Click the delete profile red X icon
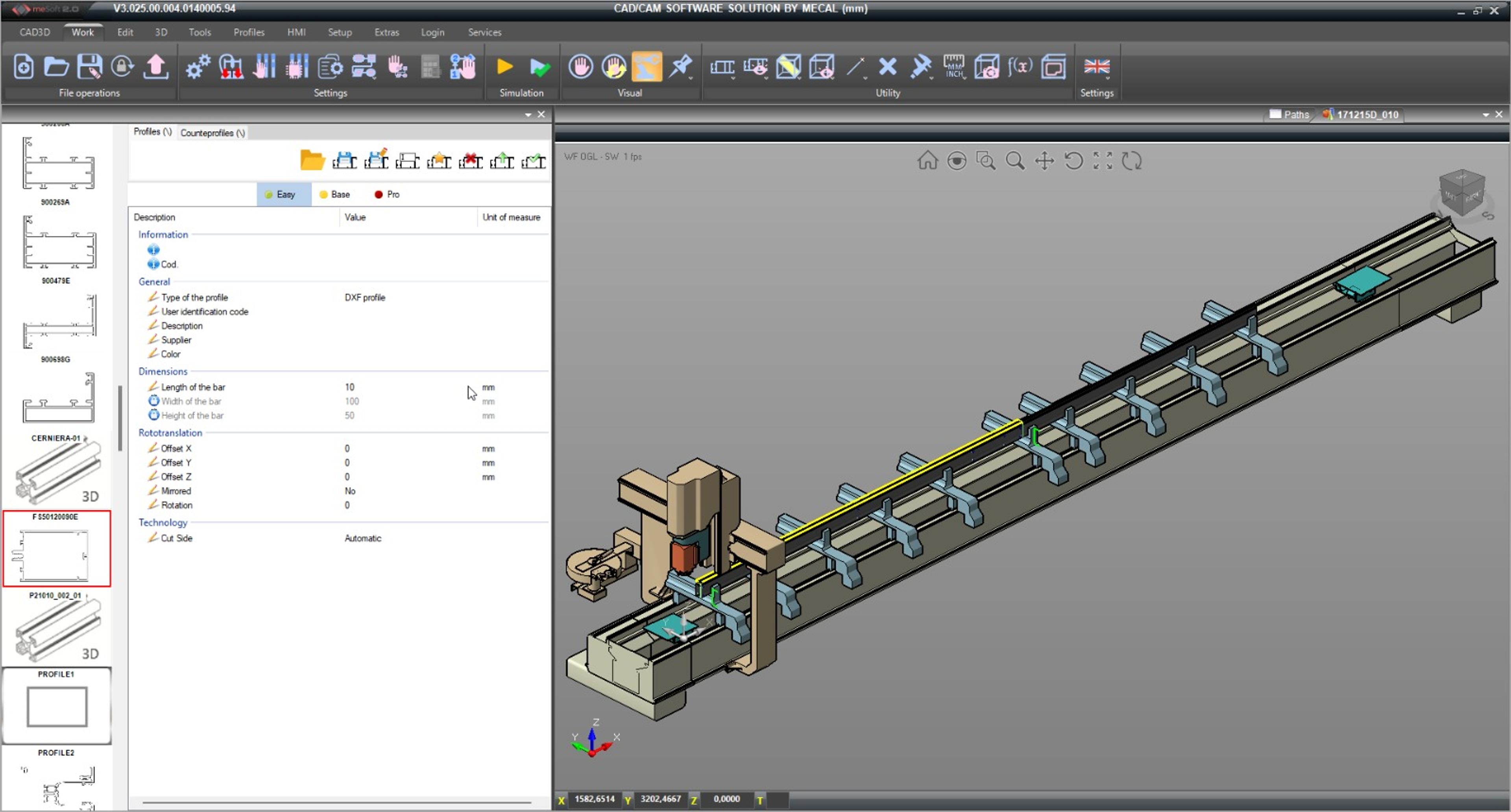Viewport: 1511px width, 812px height. pos(471,160)
